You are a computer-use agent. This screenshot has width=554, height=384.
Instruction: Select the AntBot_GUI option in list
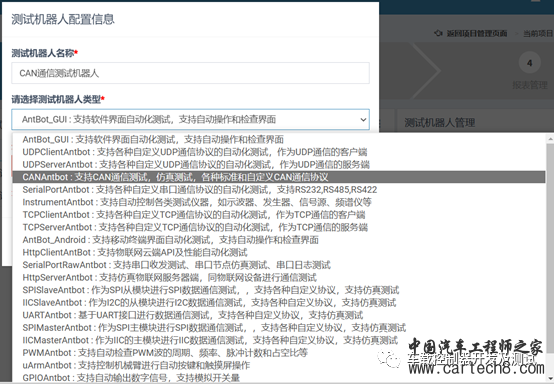click(x=279, y=140)
